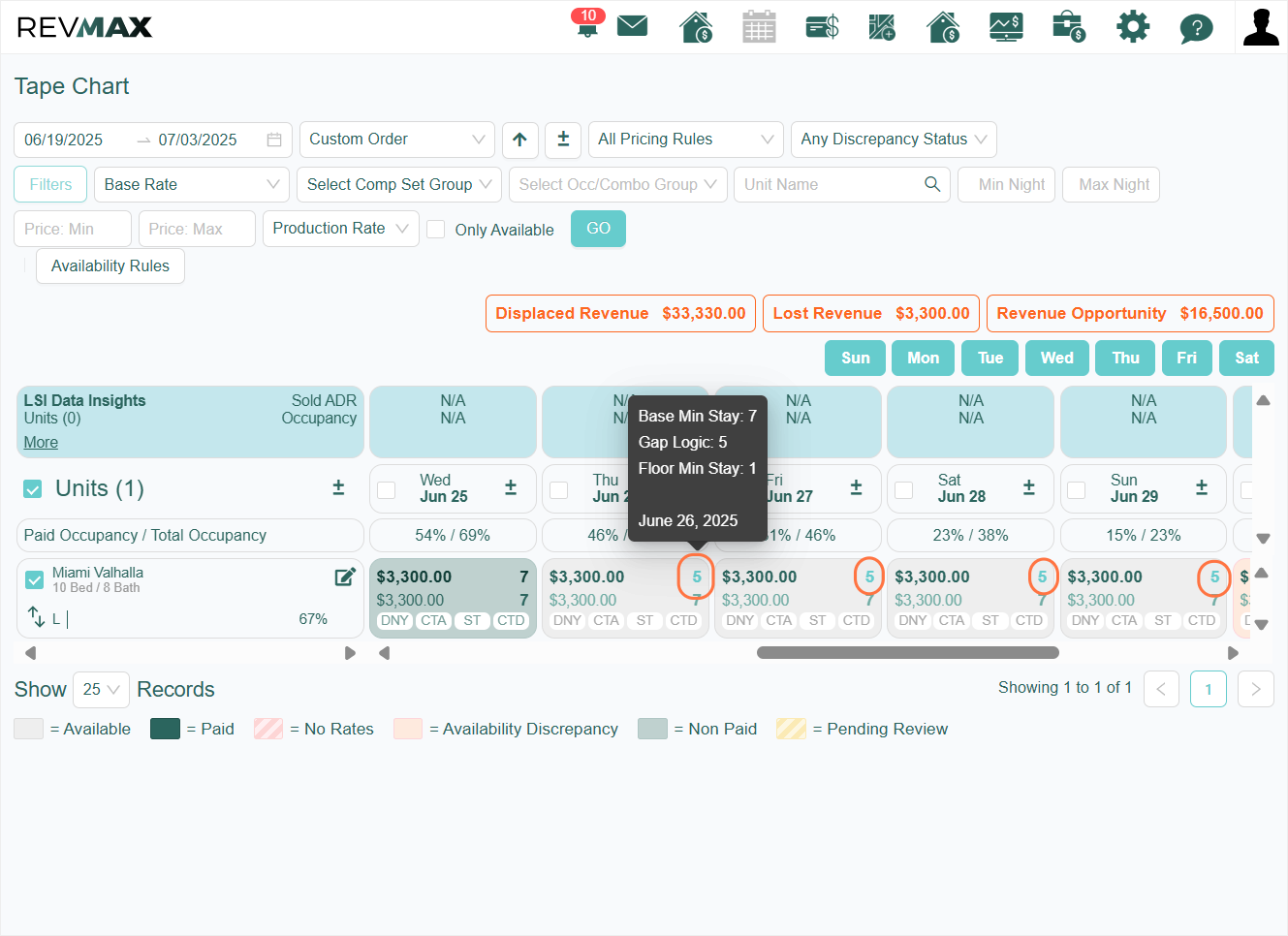
Task: Open the payment card dollar icon
Action: pyautogui.click(x=822, y=26)
